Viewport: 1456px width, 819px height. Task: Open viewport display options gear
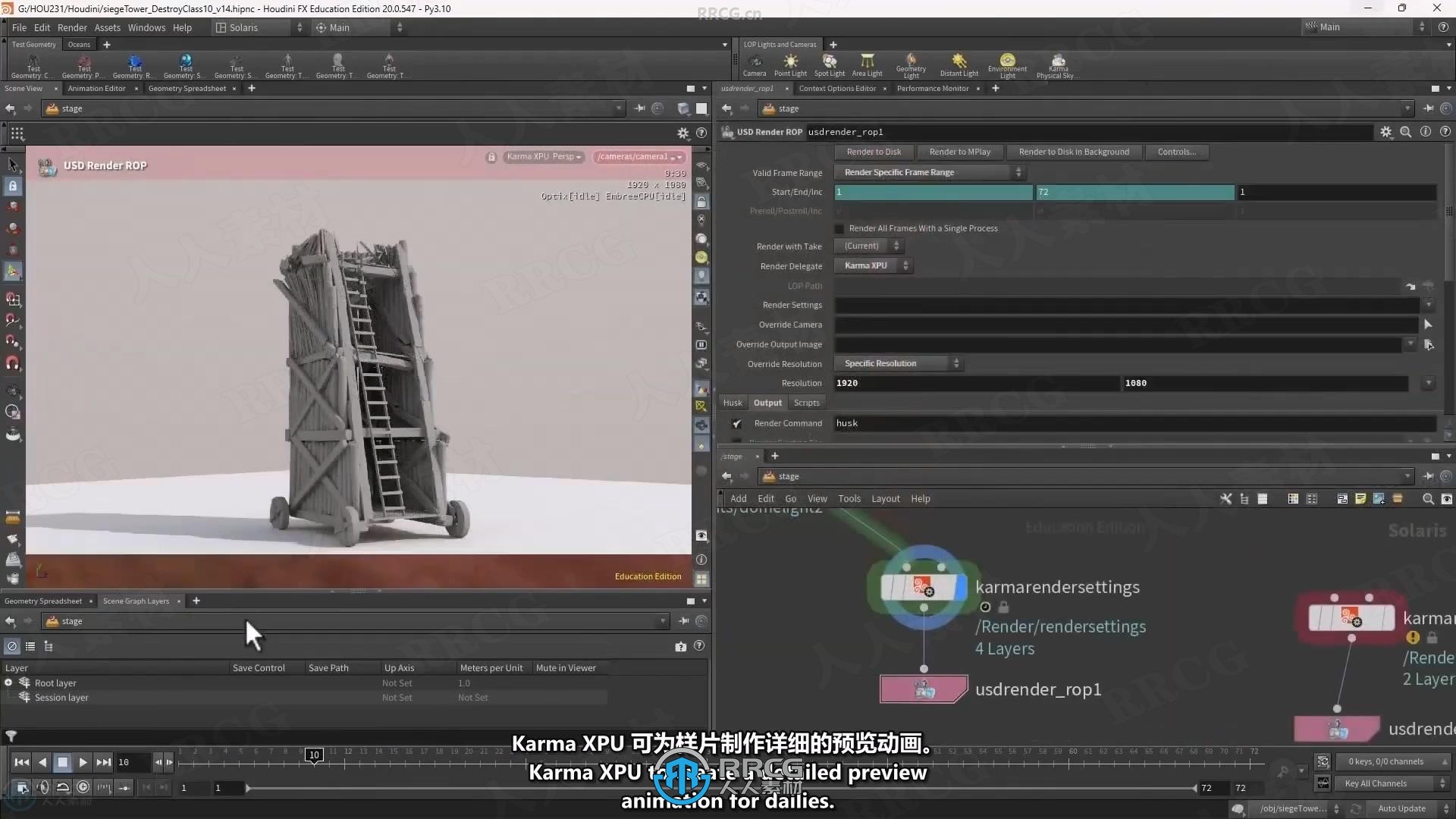pyautogui.click(x=682, y=133)
